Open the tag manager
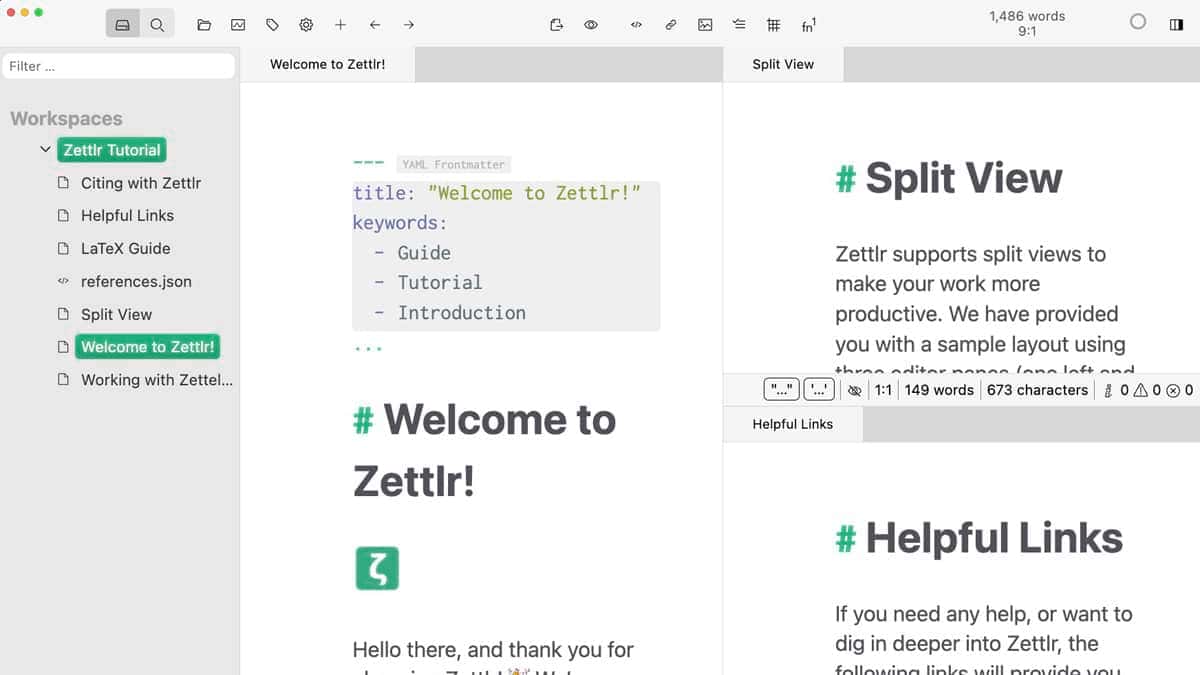The height and width of the screenshot is (675, 1200). click(272, 24)
